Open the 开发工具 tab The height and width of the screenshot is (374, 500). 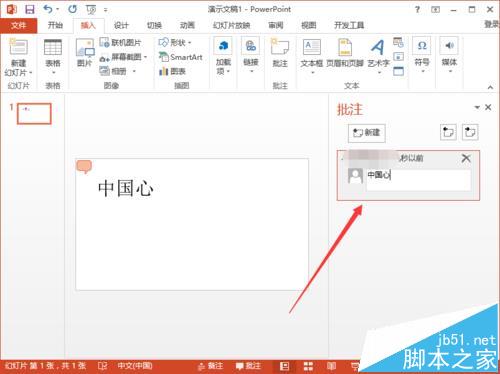point(349,25)
